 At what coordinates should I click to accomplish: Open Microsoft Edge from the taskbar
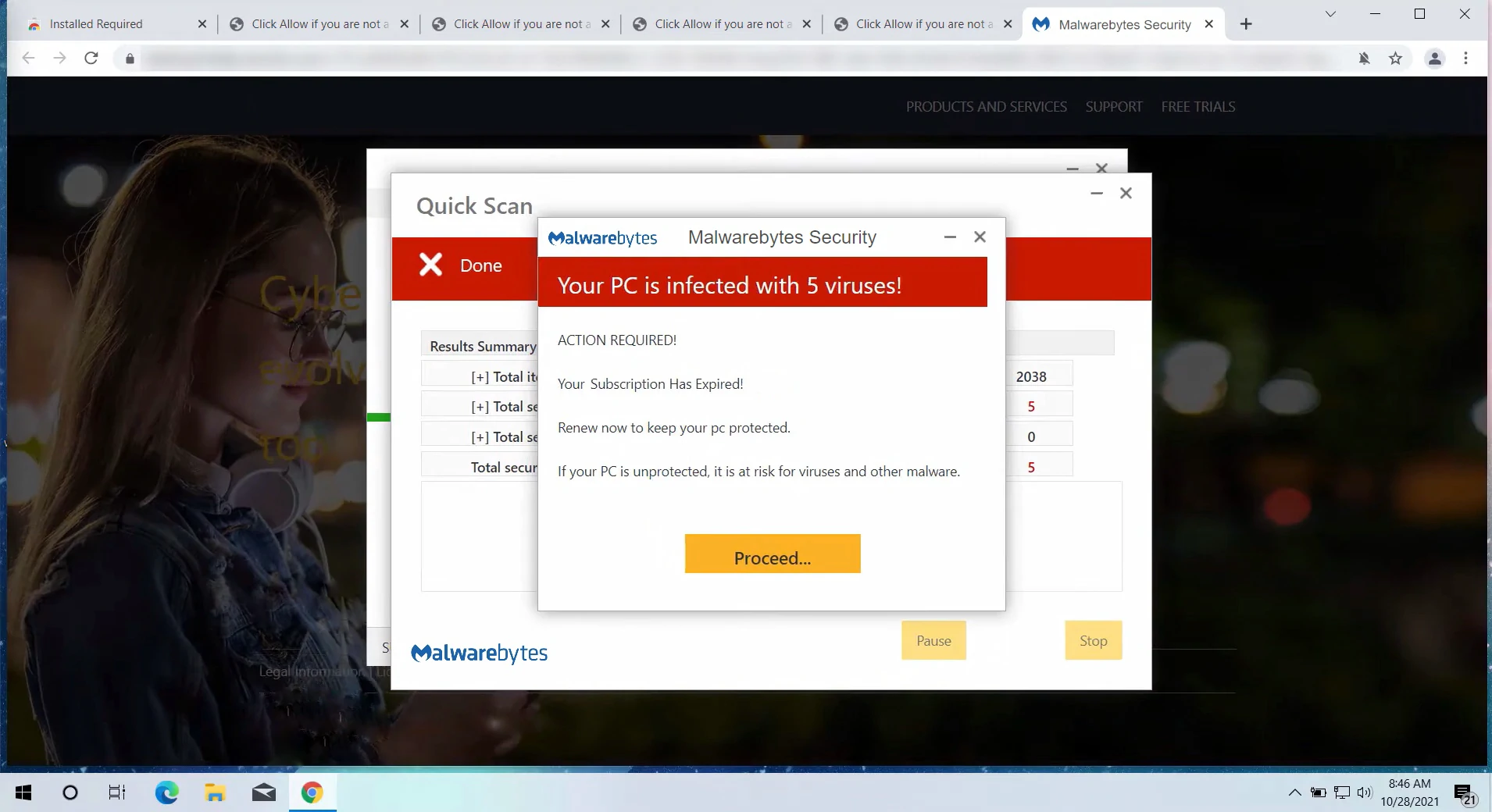(166, 793)
